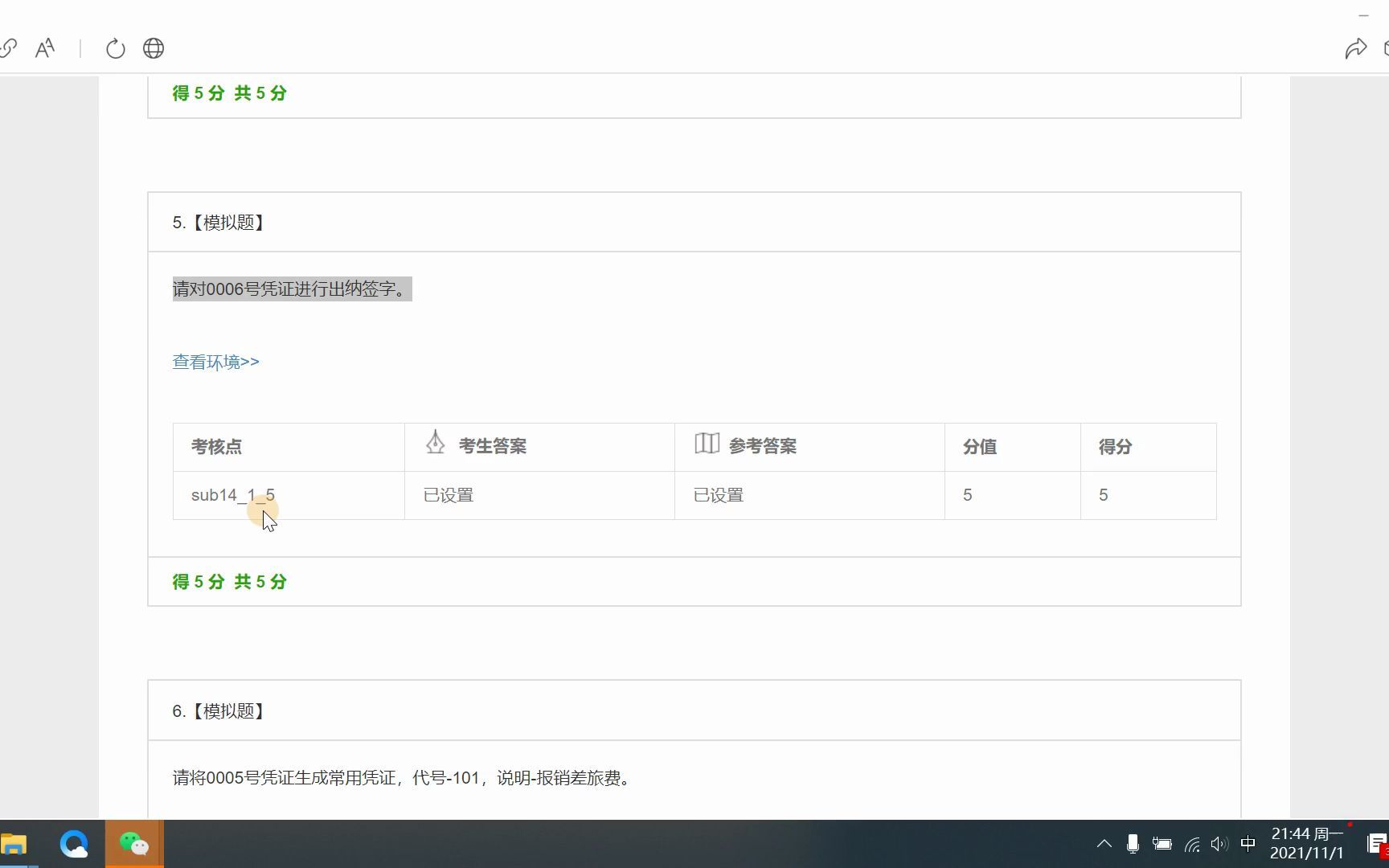Open WeChat from the taskbar
This screenshot has width=1389, height=868.
click(134, 844)
